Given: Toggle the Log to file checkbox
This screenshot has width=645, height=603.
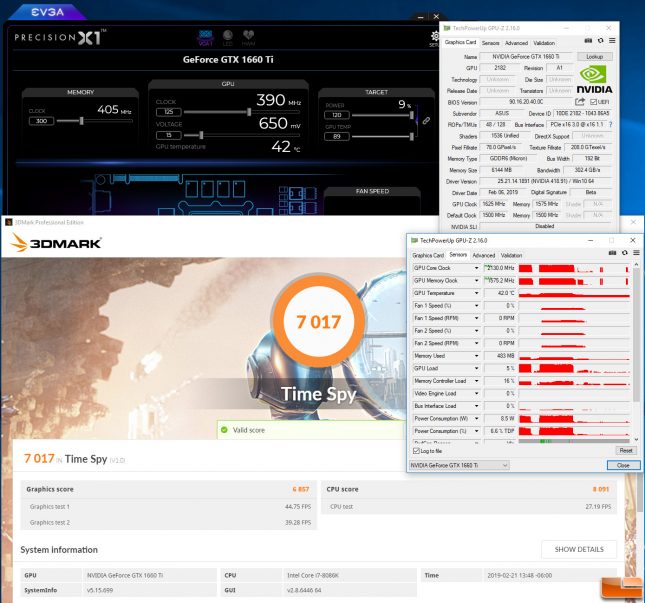Looking at the screenshot, I should [x=416, y=451].
